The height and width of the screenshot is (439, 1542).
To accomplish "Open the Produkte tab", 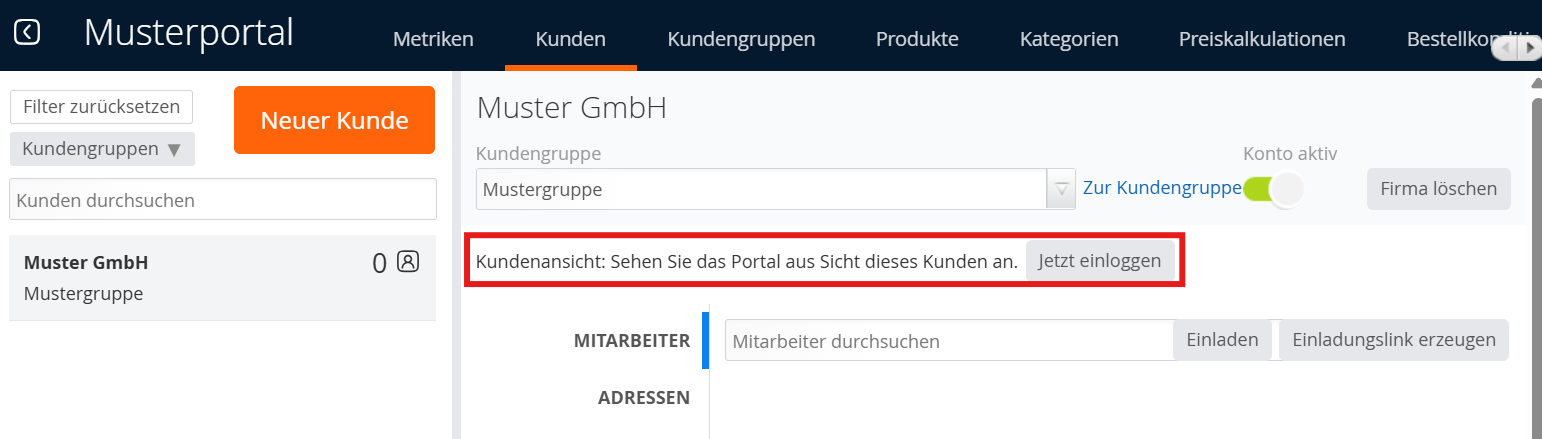I will pyautogui.click(x=917, y=39).
